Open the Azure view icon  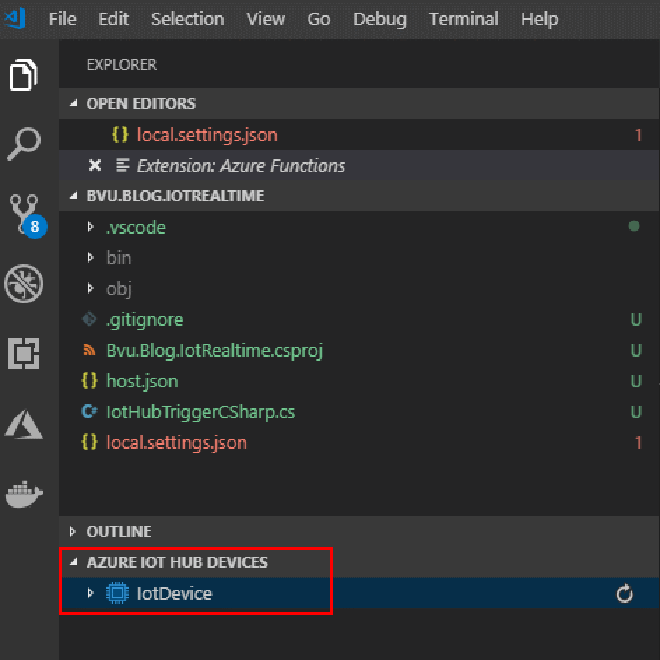(24, 423)
